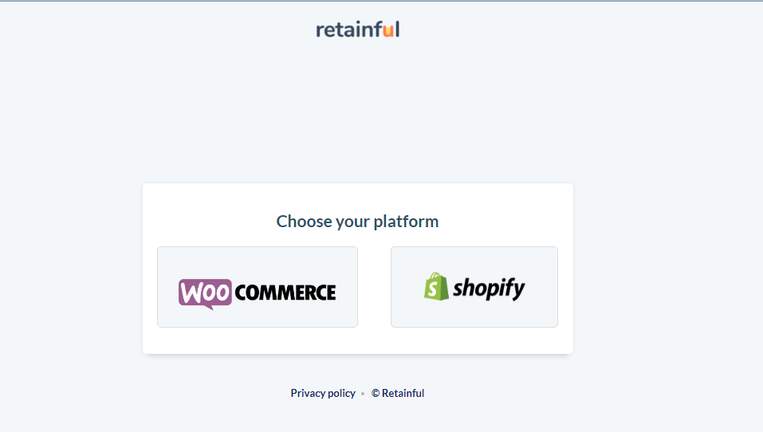Viewport: 763px width, 432px height.
Task: Click the white "Woo" lettering in bubble
Action: click(x=205, y=292)
